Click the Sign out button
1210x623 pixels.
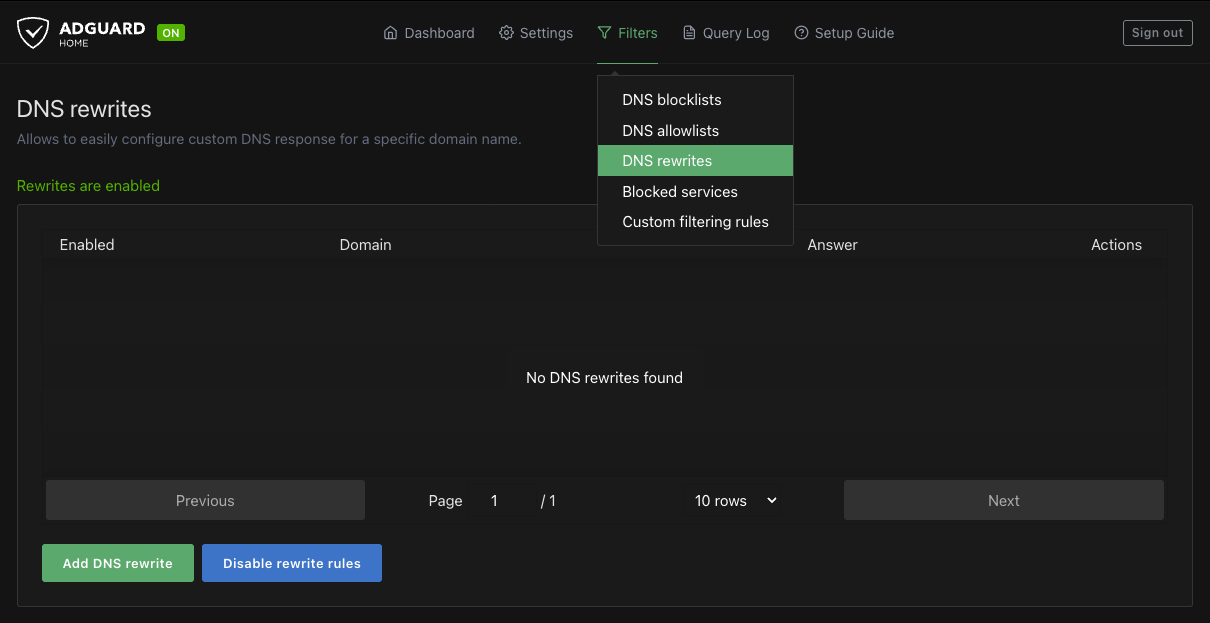click(1157, 33)
